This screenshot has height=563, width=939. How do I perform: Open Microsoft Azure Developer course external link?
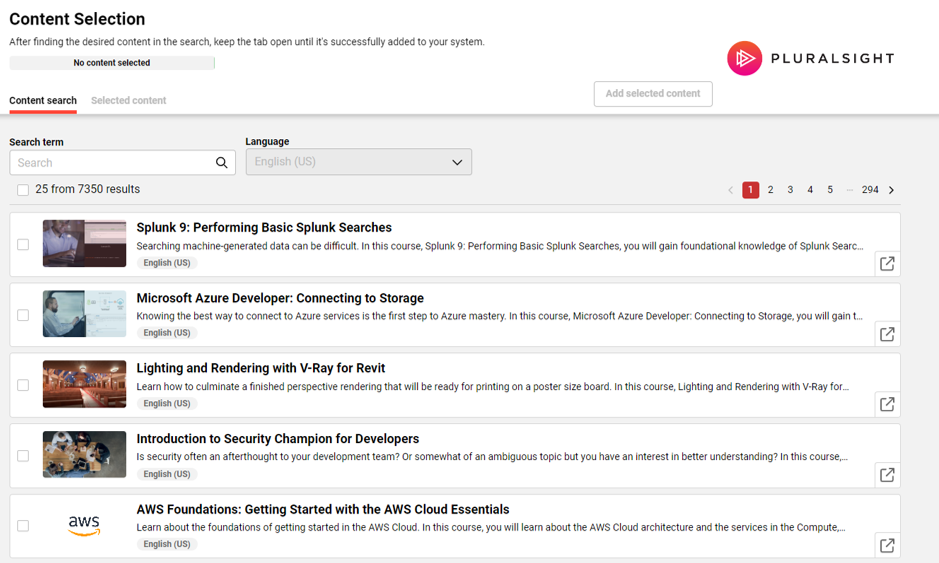click(x=887, y=334)
